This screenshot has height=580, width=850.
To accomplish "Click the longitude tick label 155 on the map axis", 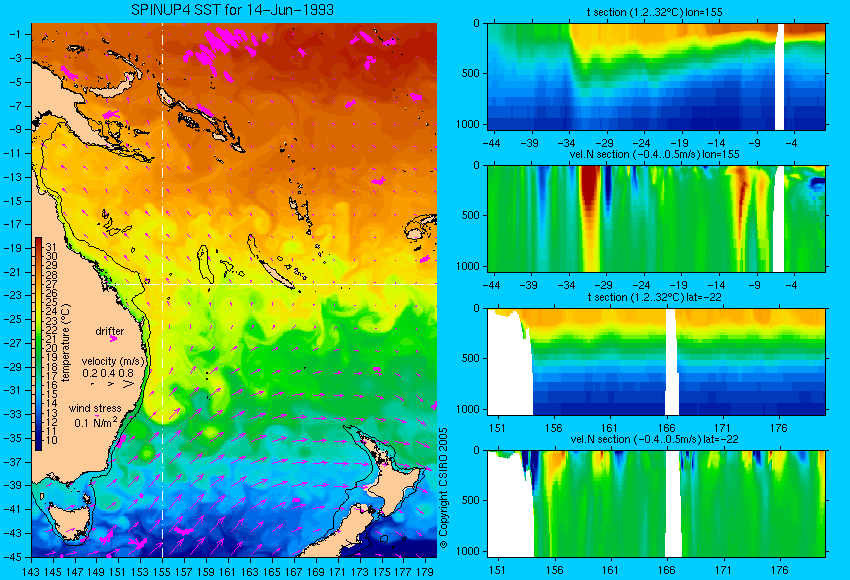I will 162,571.
